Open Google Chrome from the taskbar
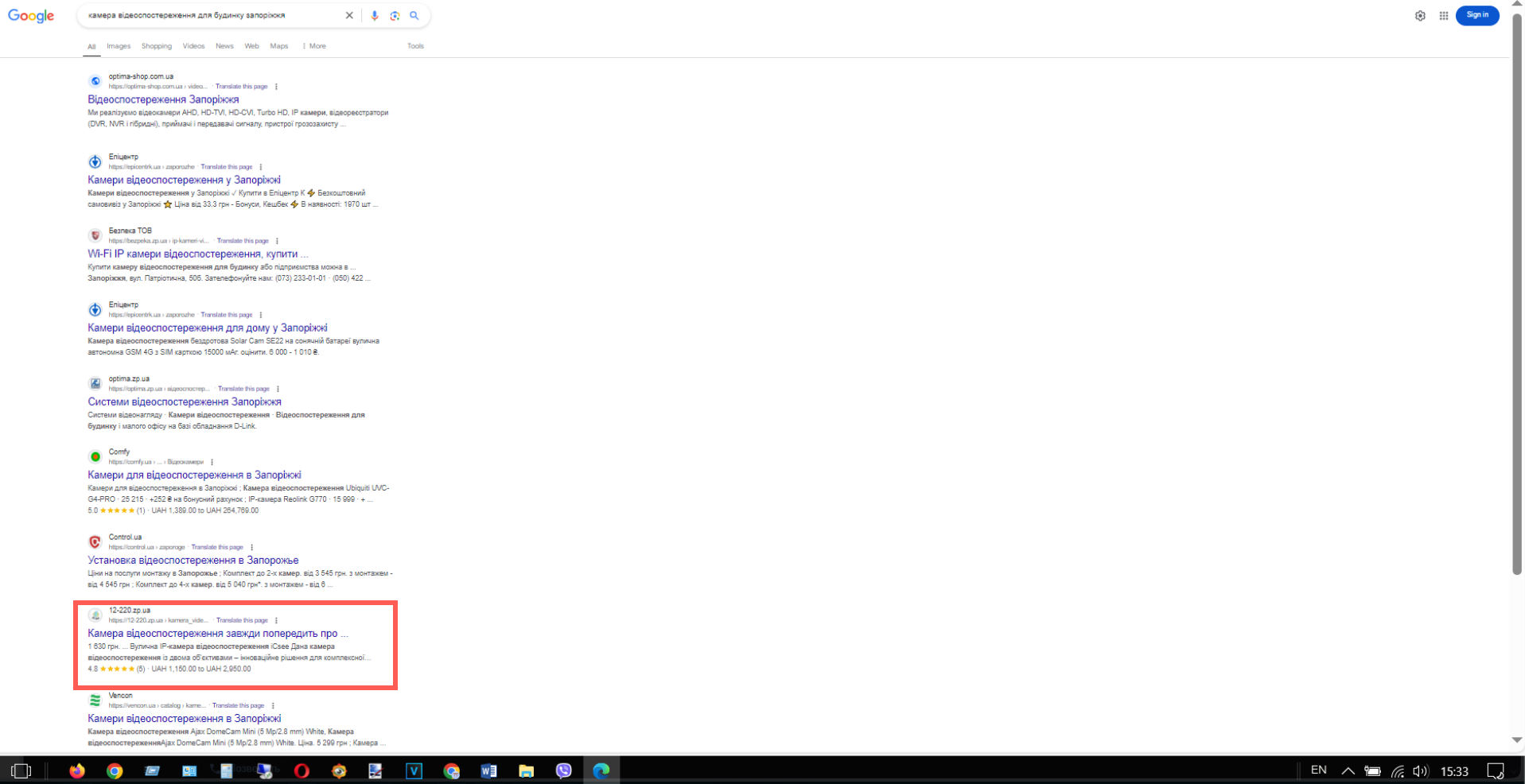 pos(115,770)
